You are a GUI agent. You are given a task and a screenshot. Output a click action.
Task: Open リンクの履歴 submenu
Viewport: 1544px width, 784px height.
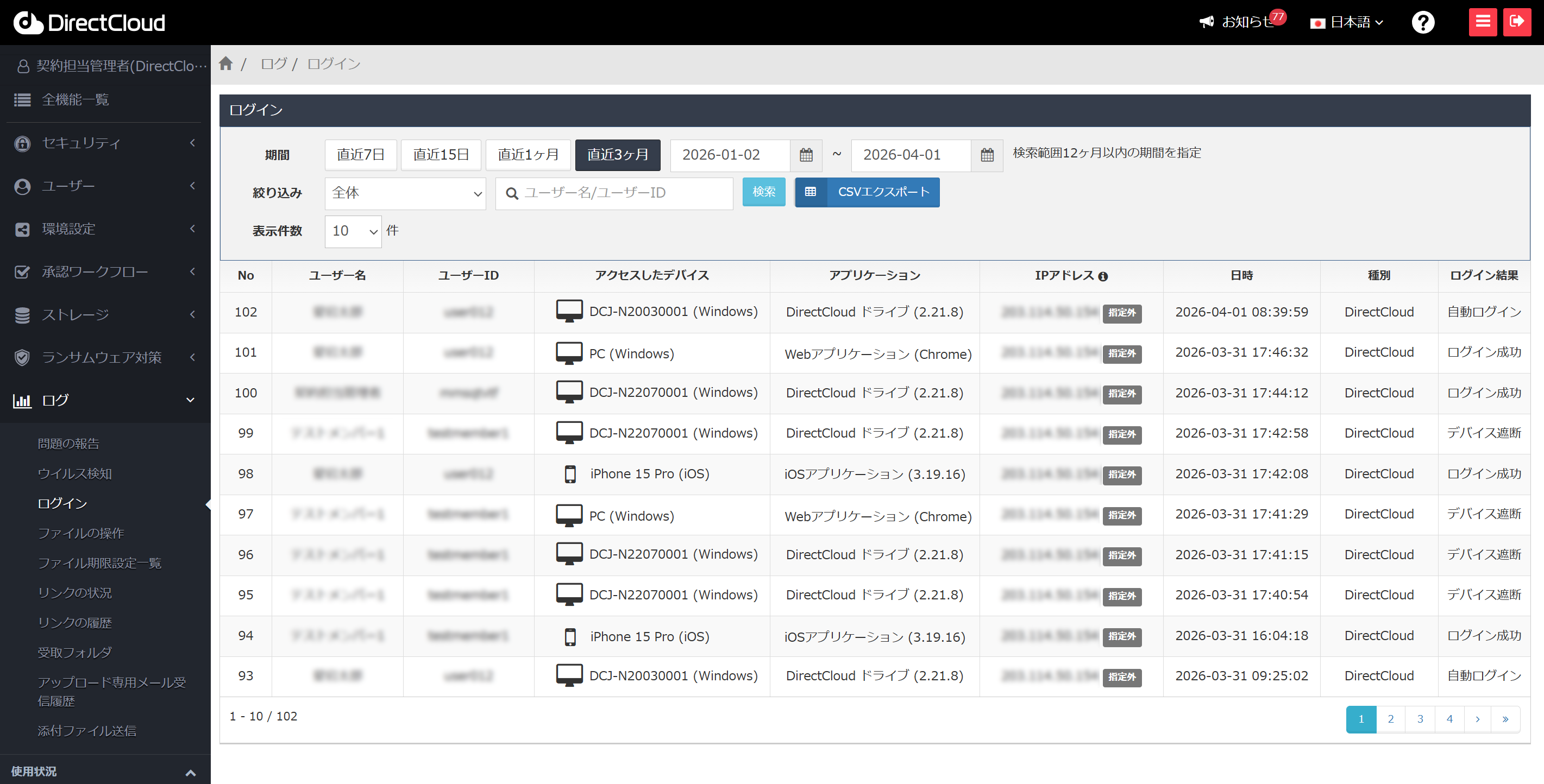pos(75,623)
